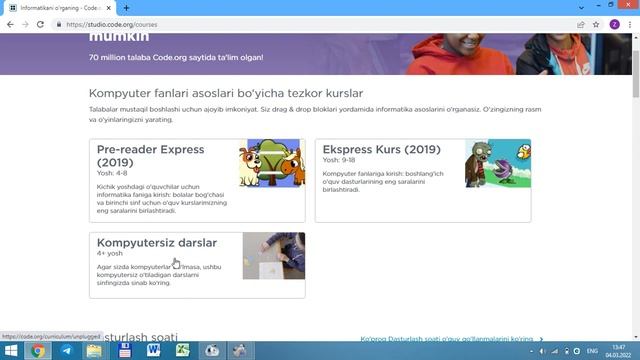Click the Kompyutersiz darslar photo thumbnail

point(273,256)
